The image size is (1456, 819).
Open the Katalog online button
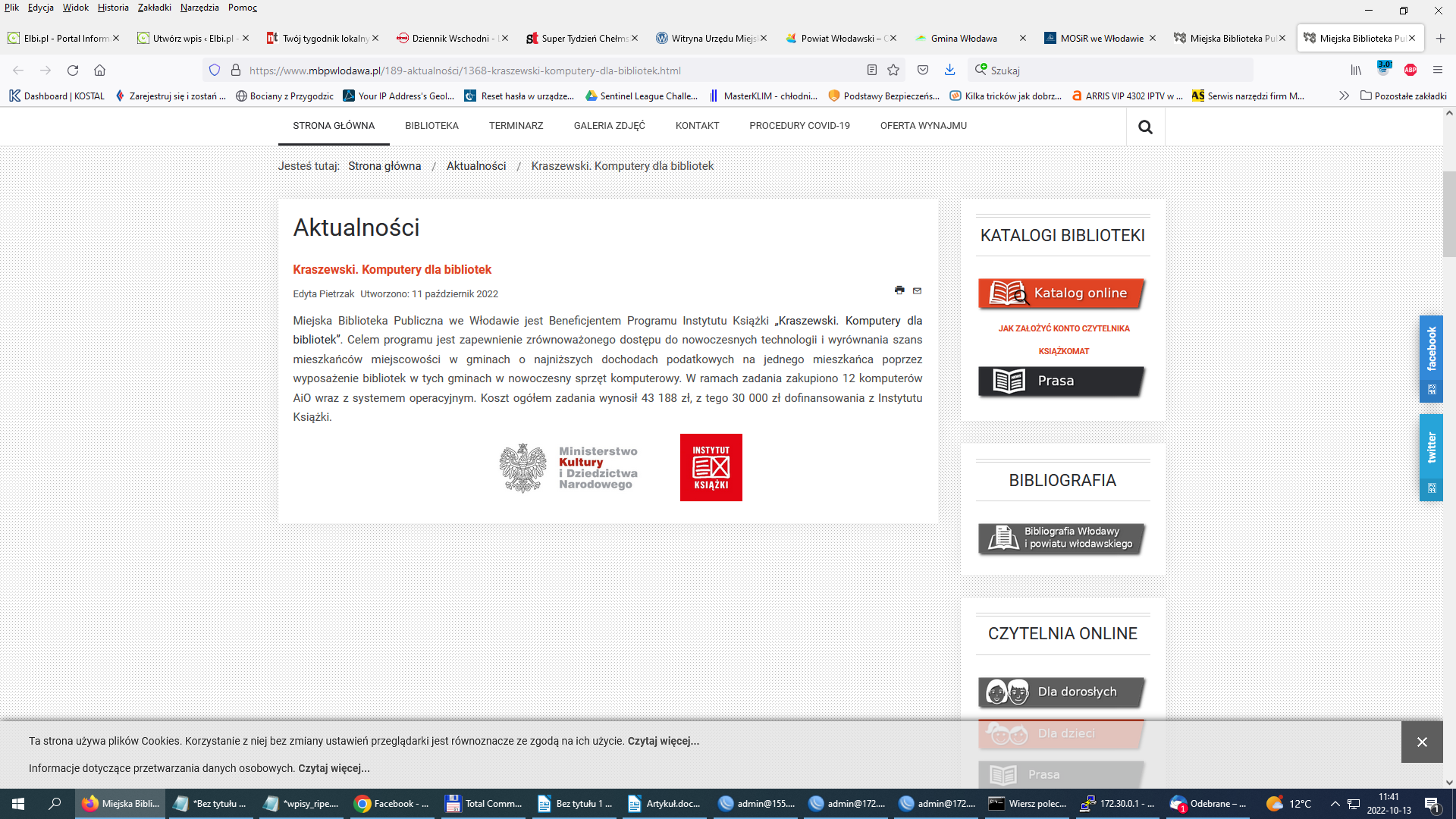coord(1062,293)
